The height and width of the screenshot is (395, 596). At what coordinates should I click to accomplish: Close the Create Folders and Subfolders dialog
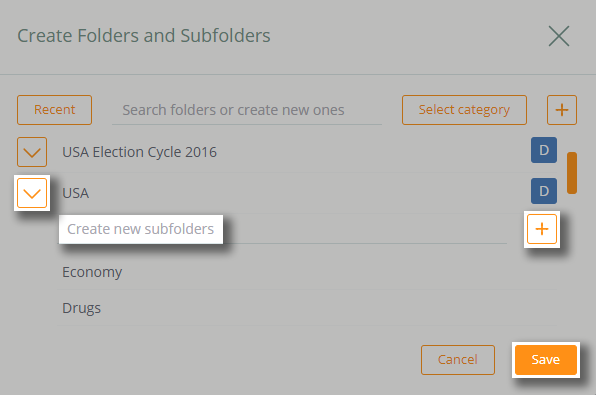pyautogui.click(x=559, y=36)
